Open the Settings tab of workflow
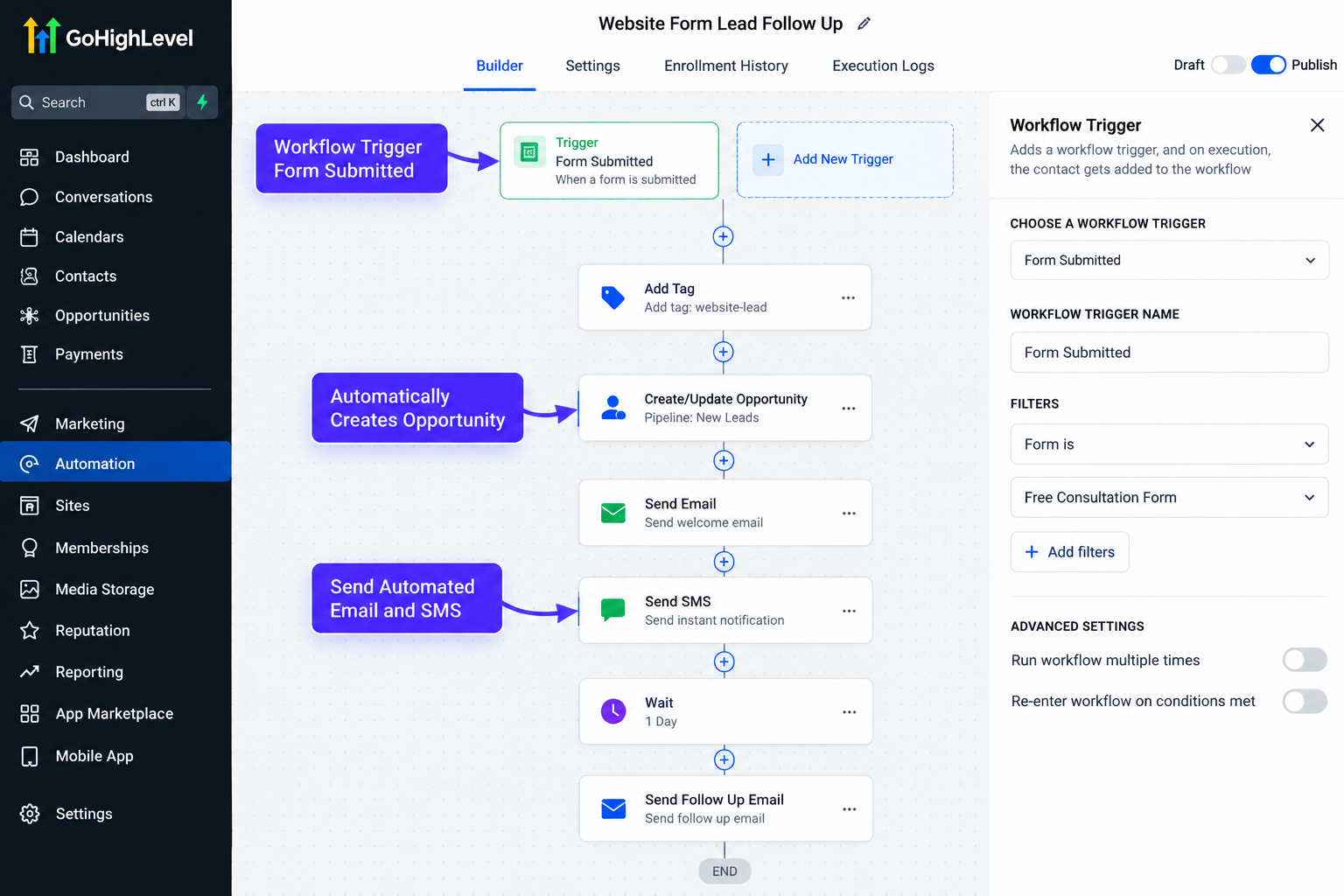Viewport: 1344px width, 896px height. pos(592,66)
